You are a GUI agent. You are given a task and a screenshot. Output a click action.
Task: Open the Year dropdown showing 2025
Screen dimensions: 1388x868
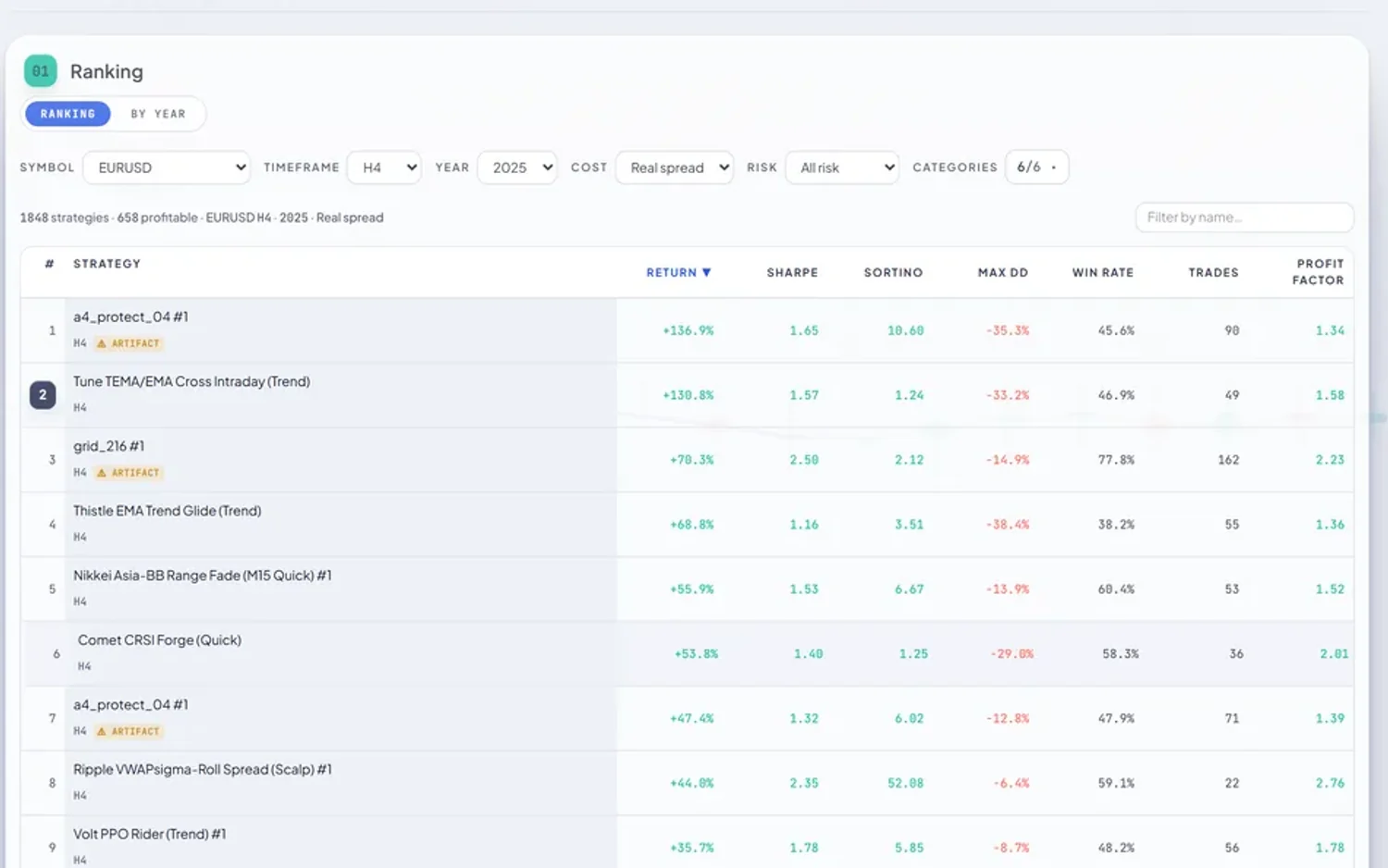point(517,167)
